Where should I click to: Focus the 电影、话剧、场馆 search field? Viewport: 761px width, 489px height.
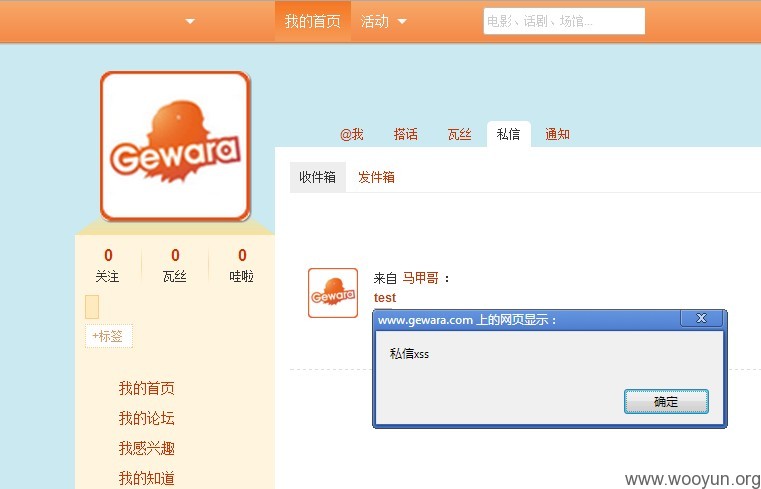(564, 21)
